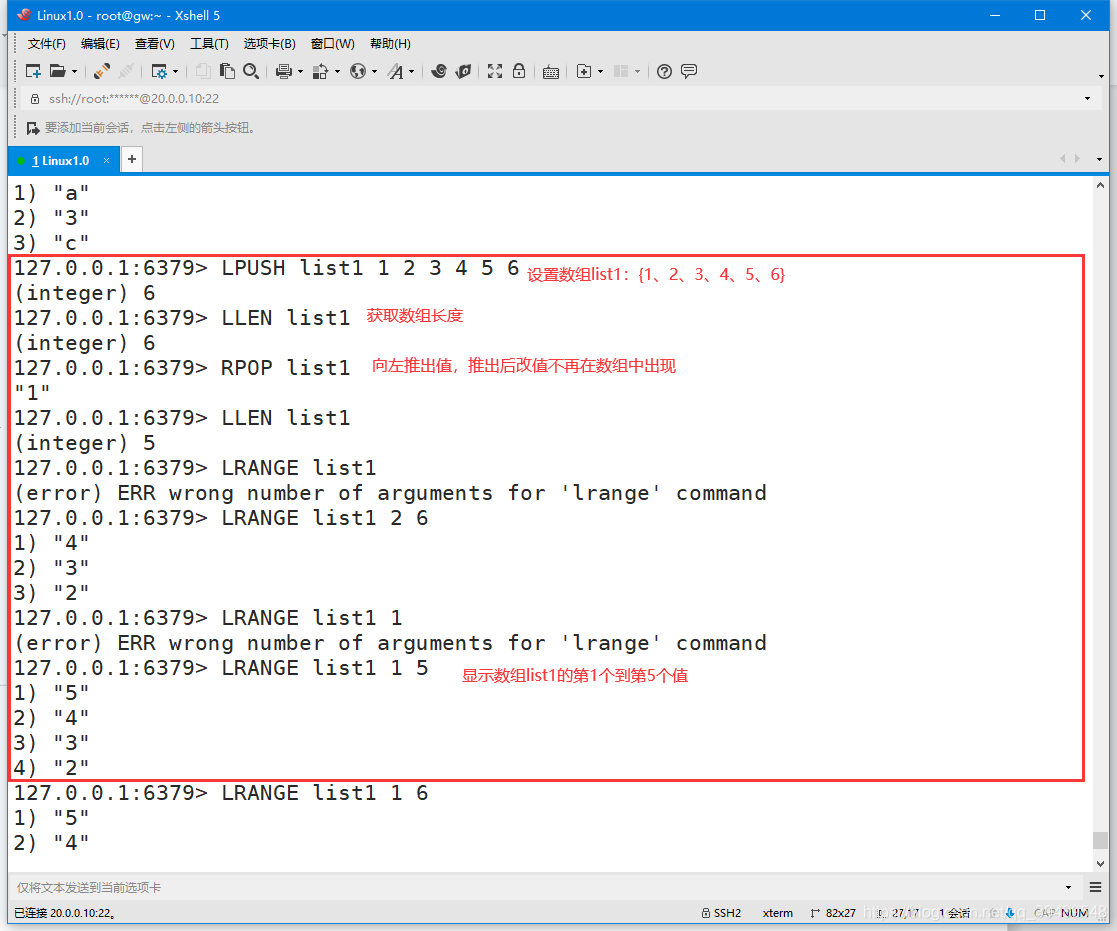1117x931 pixels.
Task: Click the tab bar previous arrow
Action: coord(1062,159)
